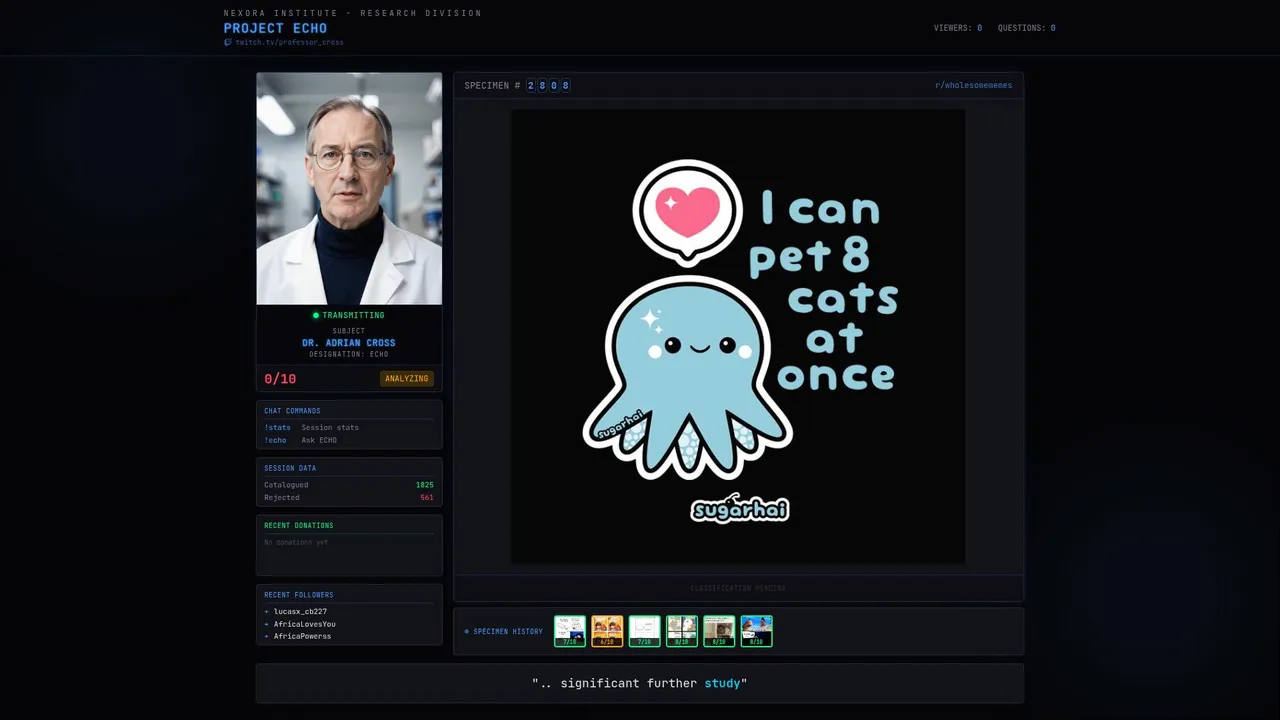Click the CLASSIFICATION PENDING bar
Screen dimensions: 1280x720
pyautogui.click(x=738, y=588)
